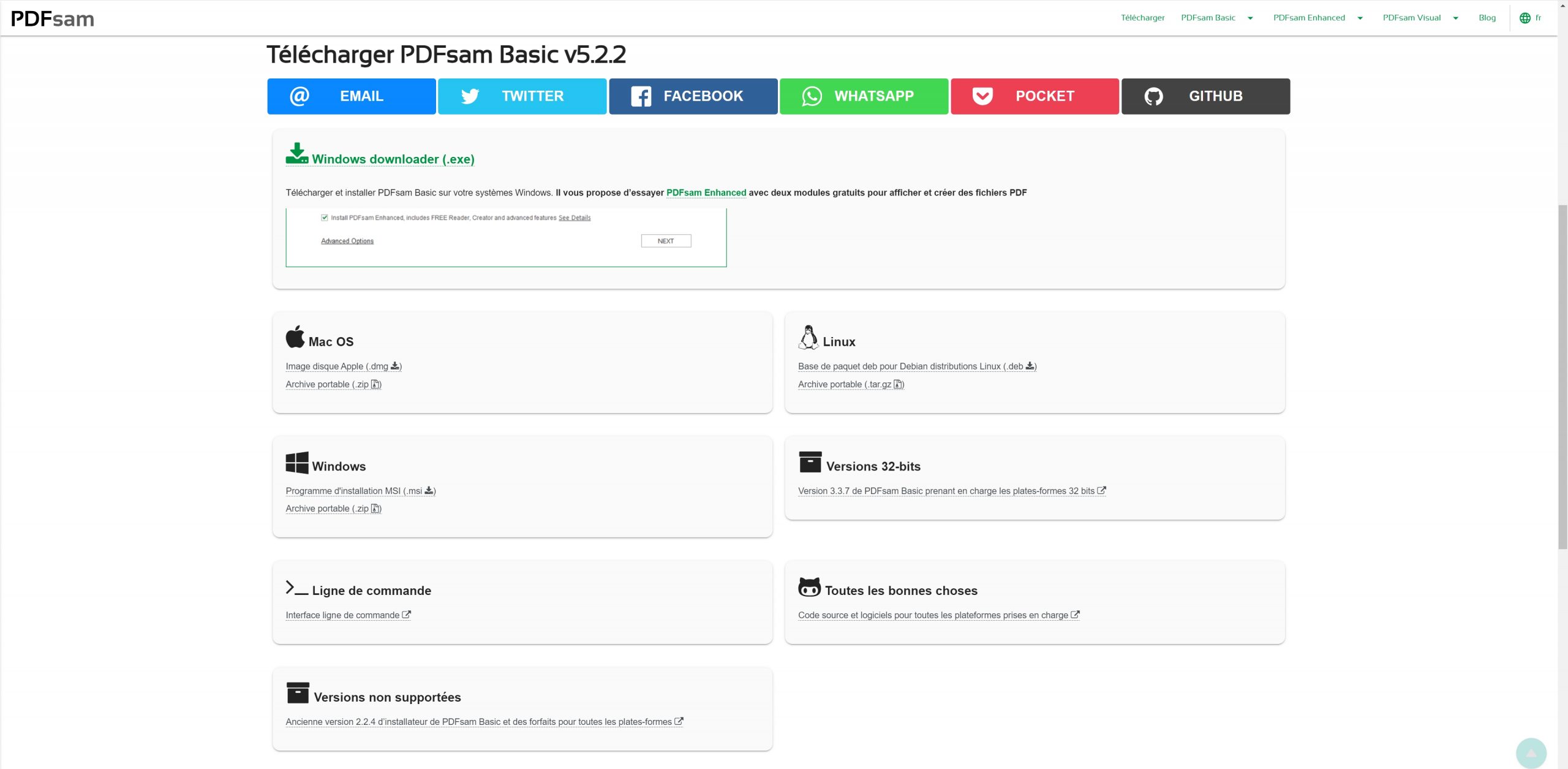Download the Image disque Apple .dmg

coord(343,366)
